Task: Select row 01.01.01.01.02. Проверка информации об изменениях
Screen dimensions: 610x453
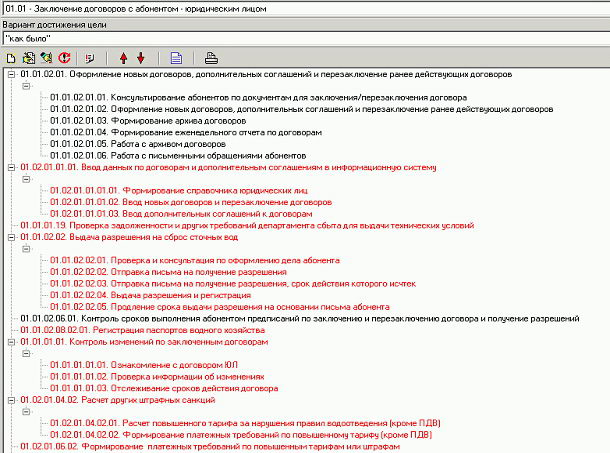Action: [157, 377]
